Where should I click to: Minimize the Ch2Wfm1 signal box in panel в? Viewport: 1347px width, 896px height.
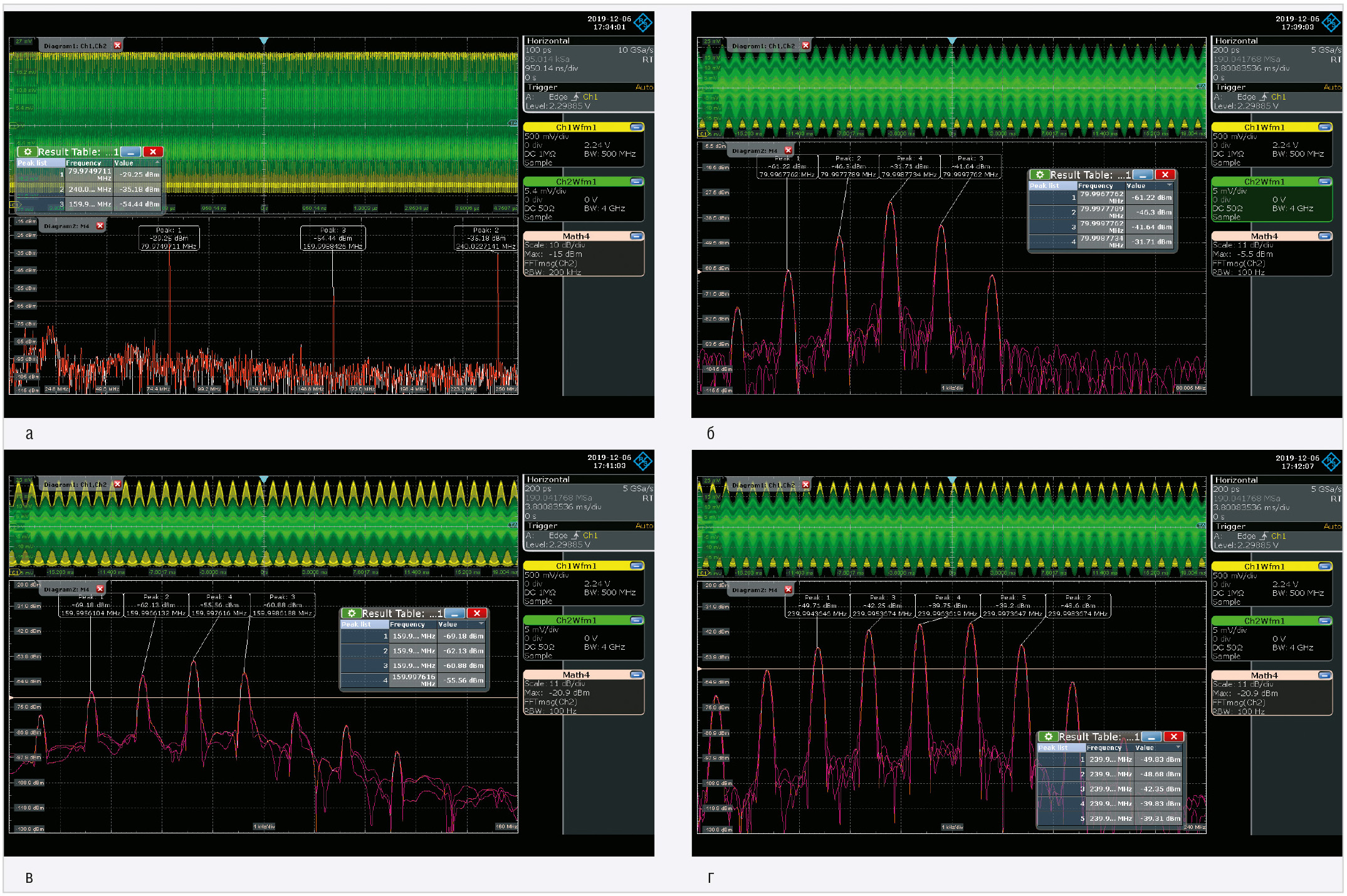pyautogui.click(x=636, y=620)
